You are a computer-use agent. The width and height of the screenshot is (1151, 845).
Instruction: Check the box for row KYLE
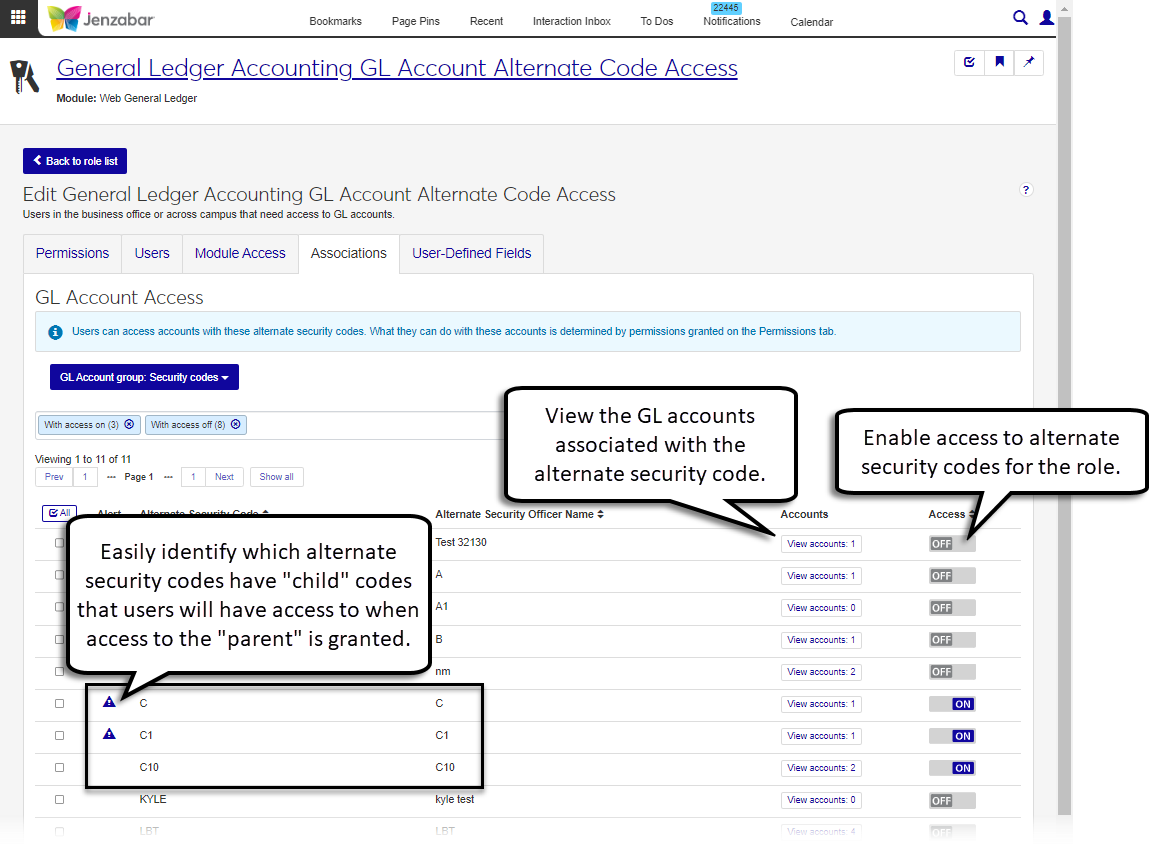(x=59, y=799)
